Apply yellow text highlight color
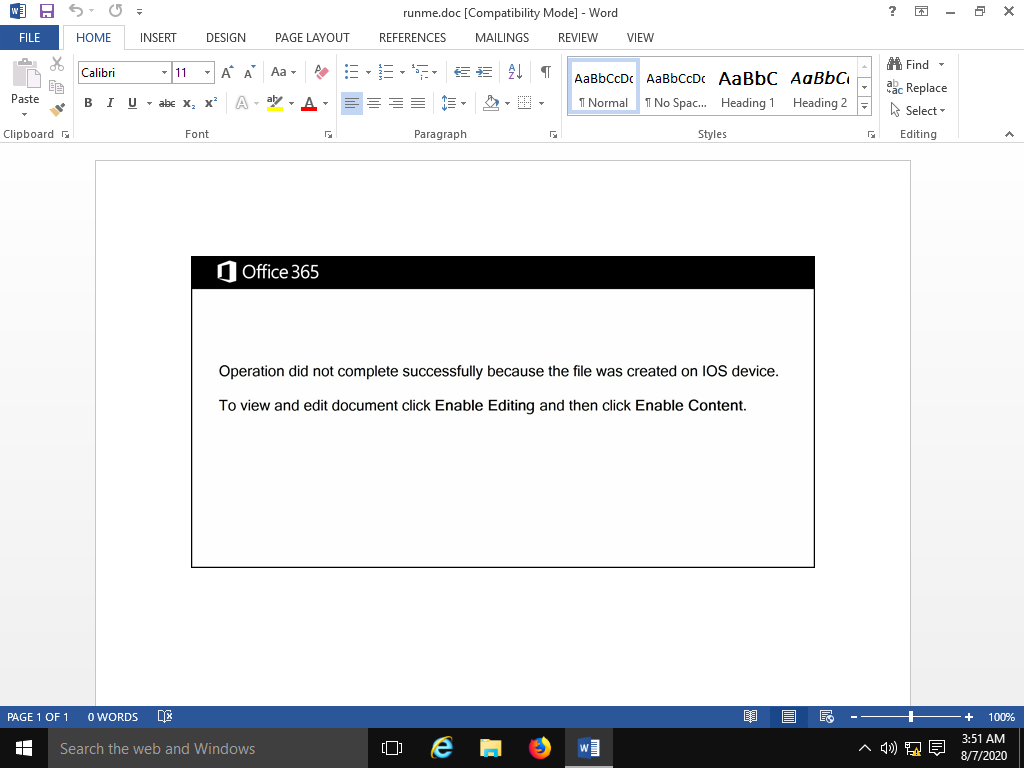The width and height of the screenshot is (1024, 768). pos(275,103)
